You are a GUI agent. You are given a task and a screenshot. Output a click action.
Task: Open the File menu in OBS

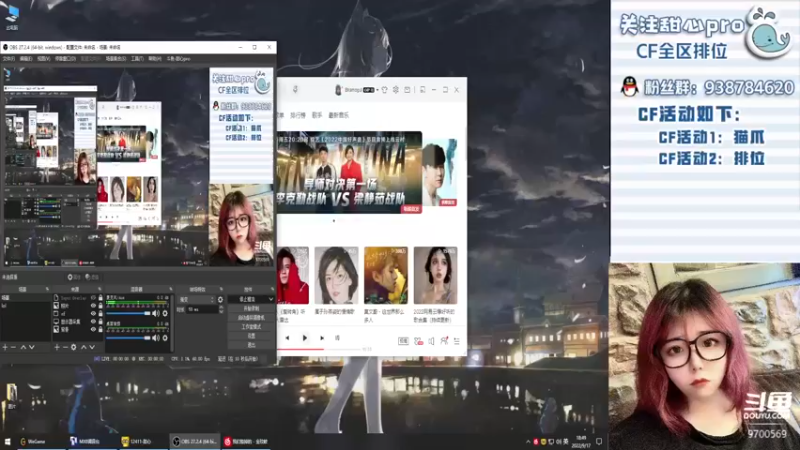click(9, 59)
